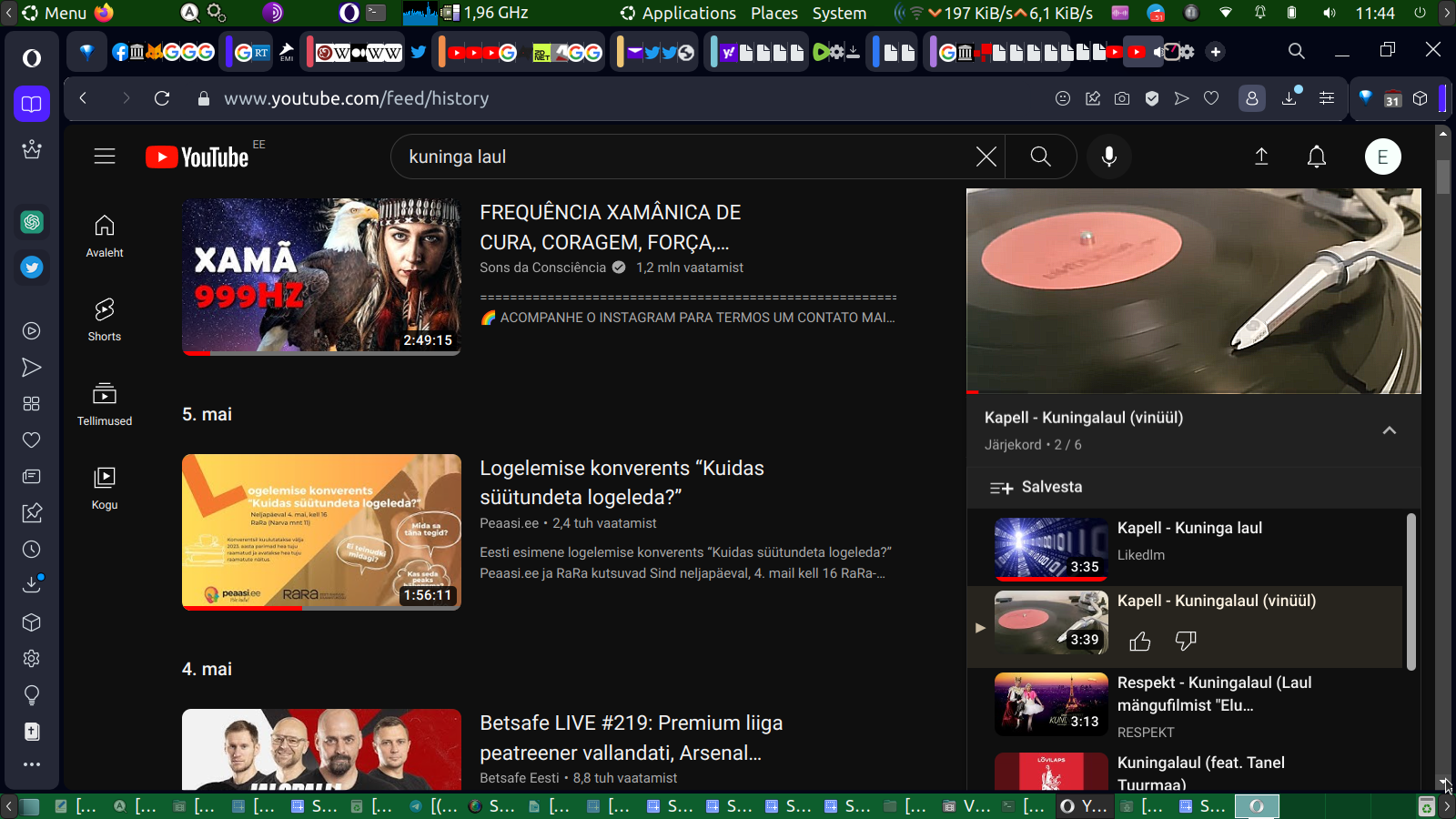The width and height of the screenshot is (1456, 819).
Task: Start voice search with the microphone
Action: point(1108,157)
